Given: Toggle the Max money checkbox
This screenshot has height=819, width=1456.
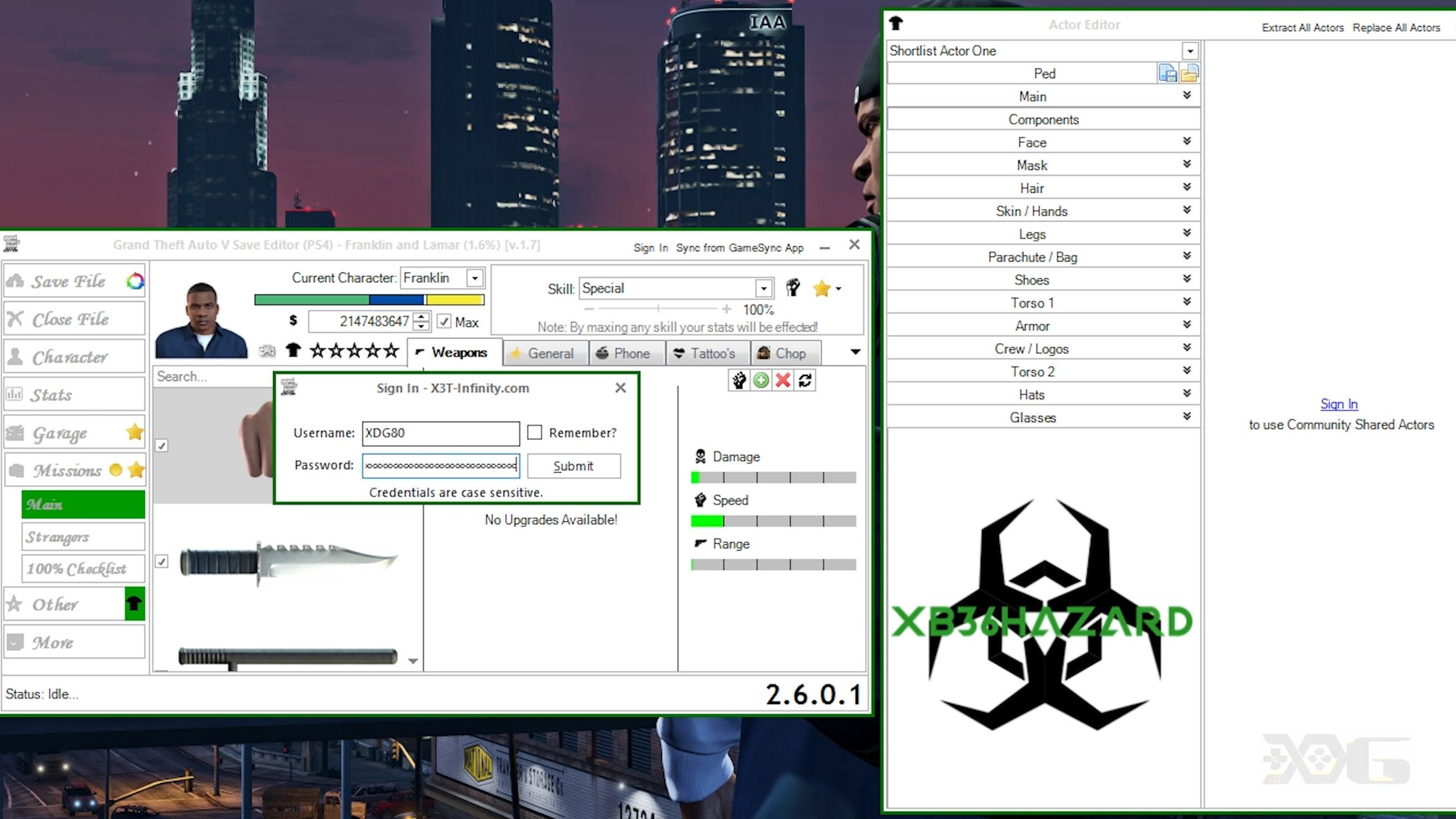Looking at the screenshot, I should [444, 321].
